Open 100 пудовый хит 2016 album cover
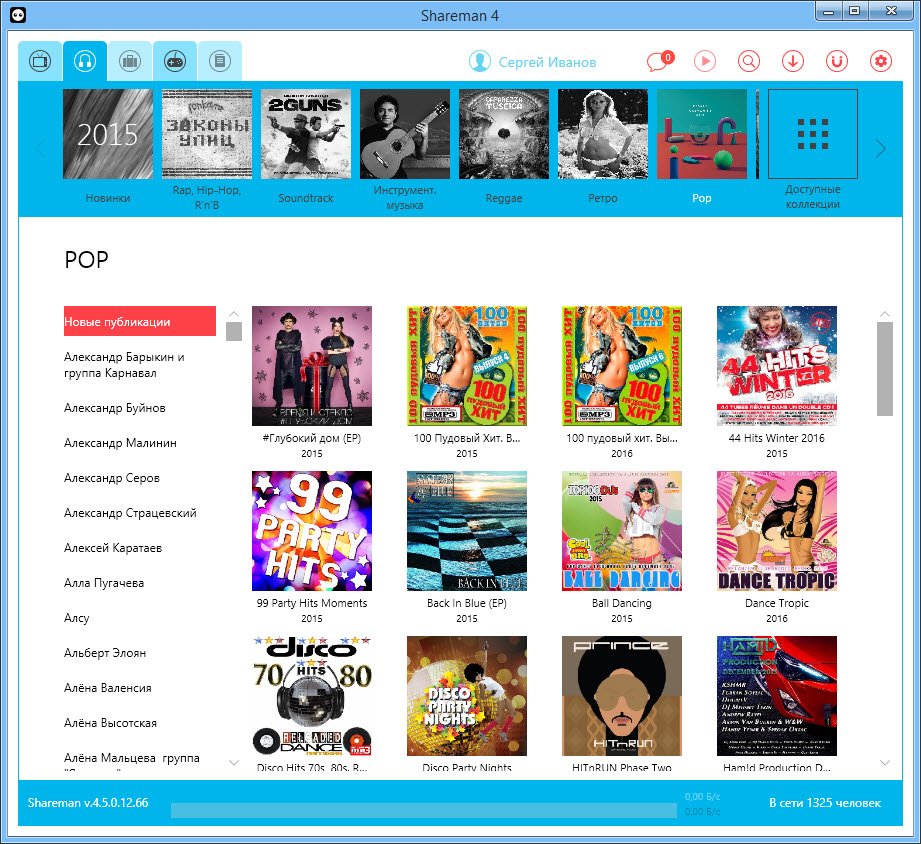 click(622, 366)
